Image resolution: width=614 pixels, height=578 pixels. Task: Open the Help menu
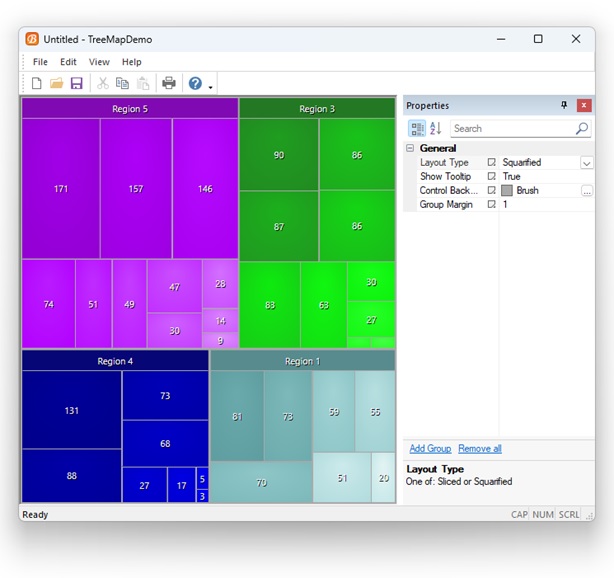pos(131,62)
